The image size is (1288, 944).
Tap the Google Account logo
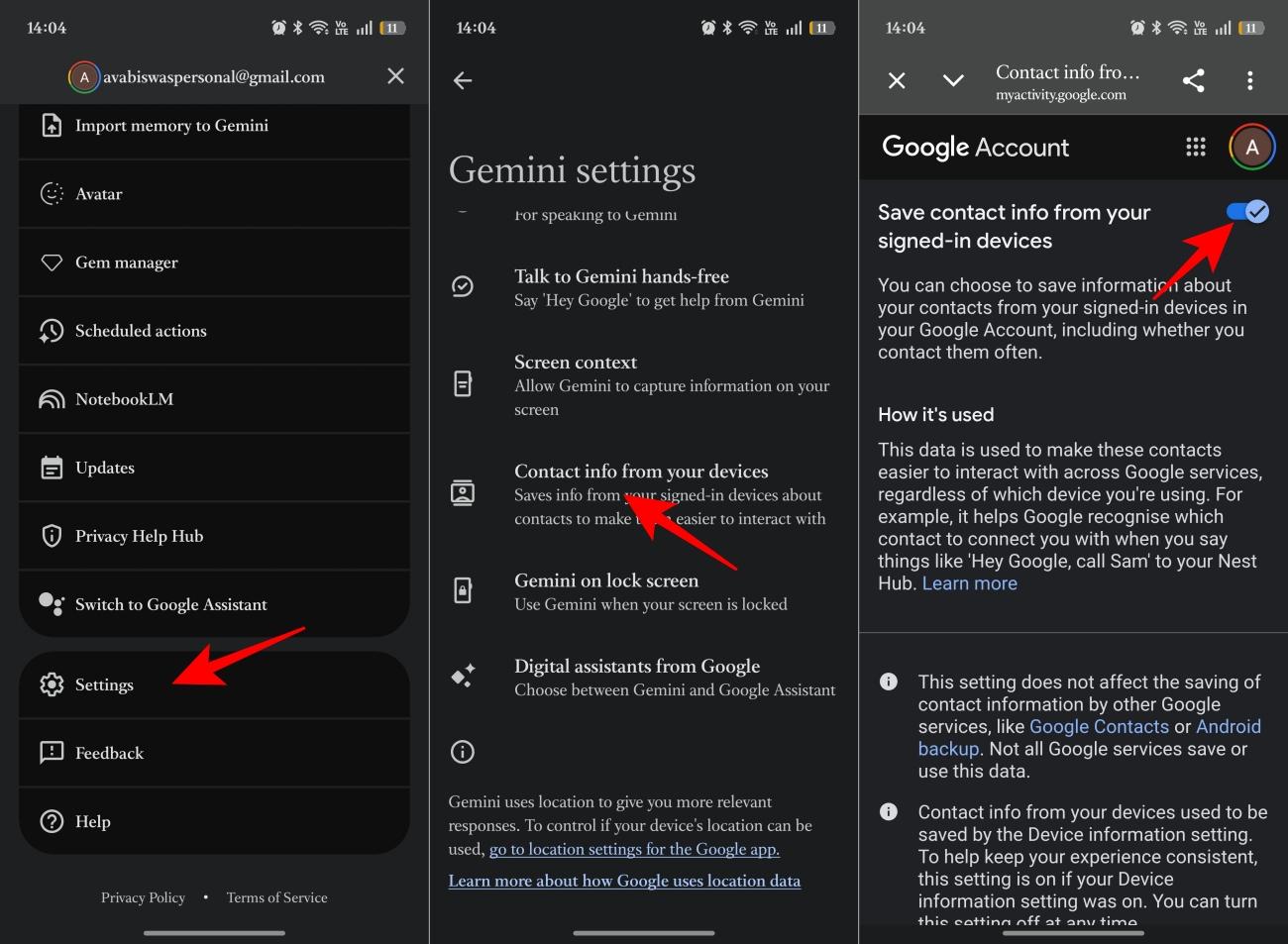975,147
